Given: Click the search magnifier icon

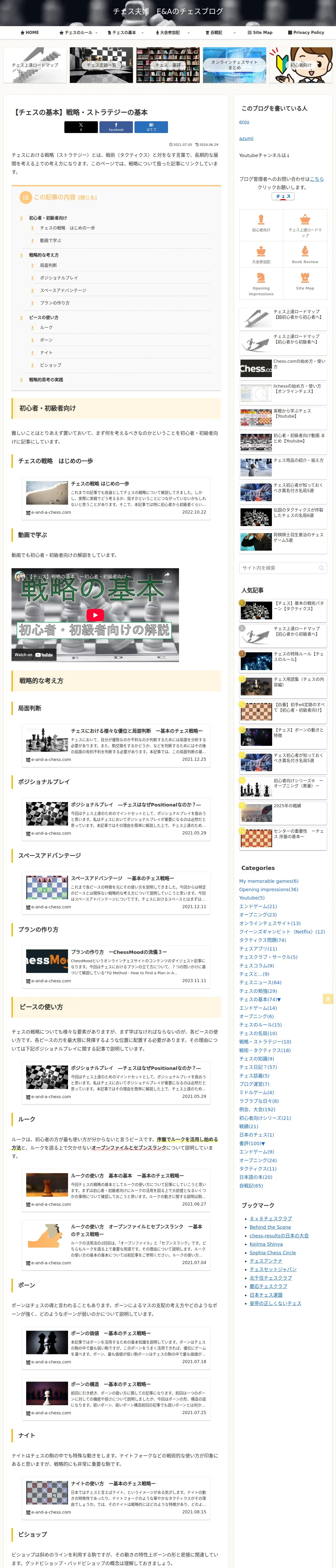Looking at the screenshot, I should point(321,568).
